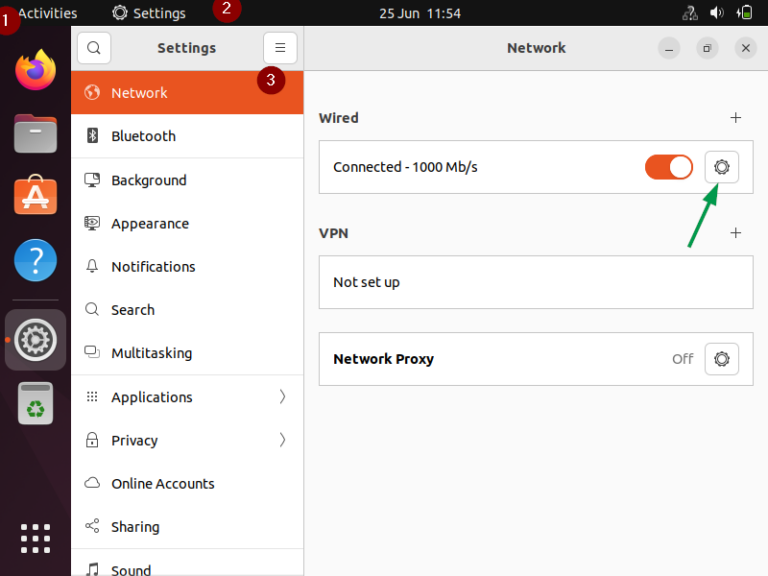This screenshot has height=576, width=768.
Task: Open the Trash from the dock
Action: 35,403
